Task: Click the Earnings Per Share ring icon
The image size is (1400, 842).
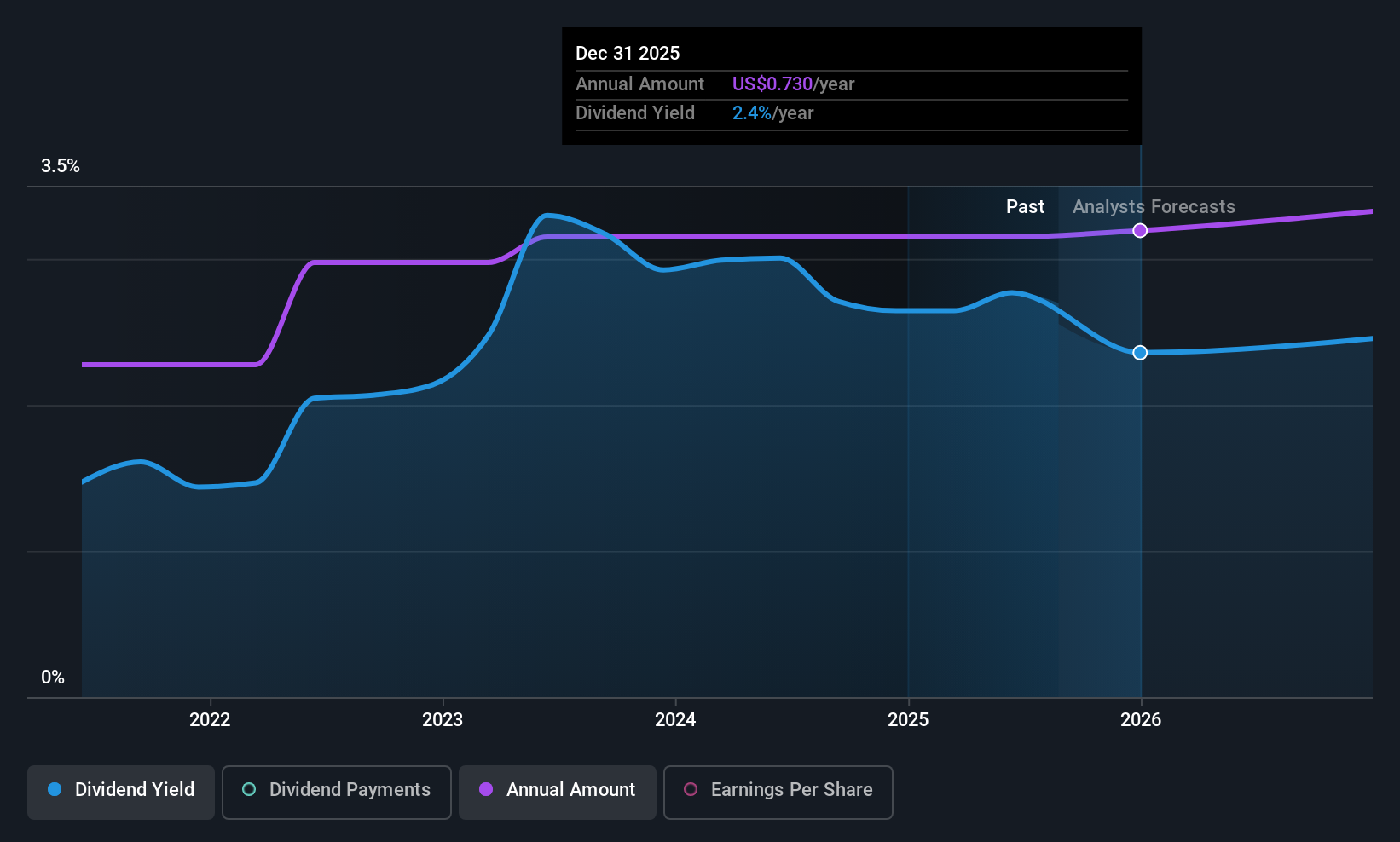Action: pos(691,789)
